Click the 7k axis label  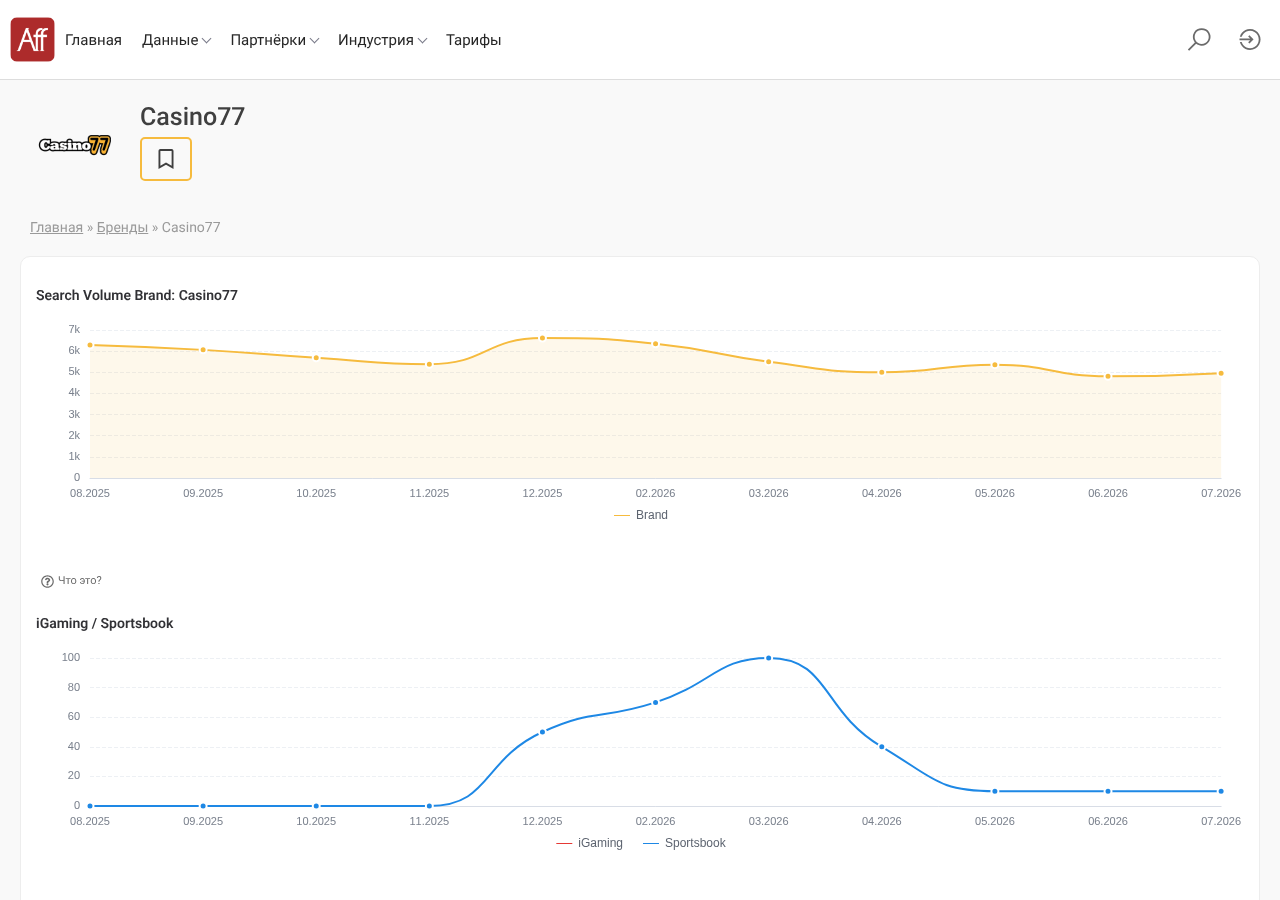click(74, 329)
